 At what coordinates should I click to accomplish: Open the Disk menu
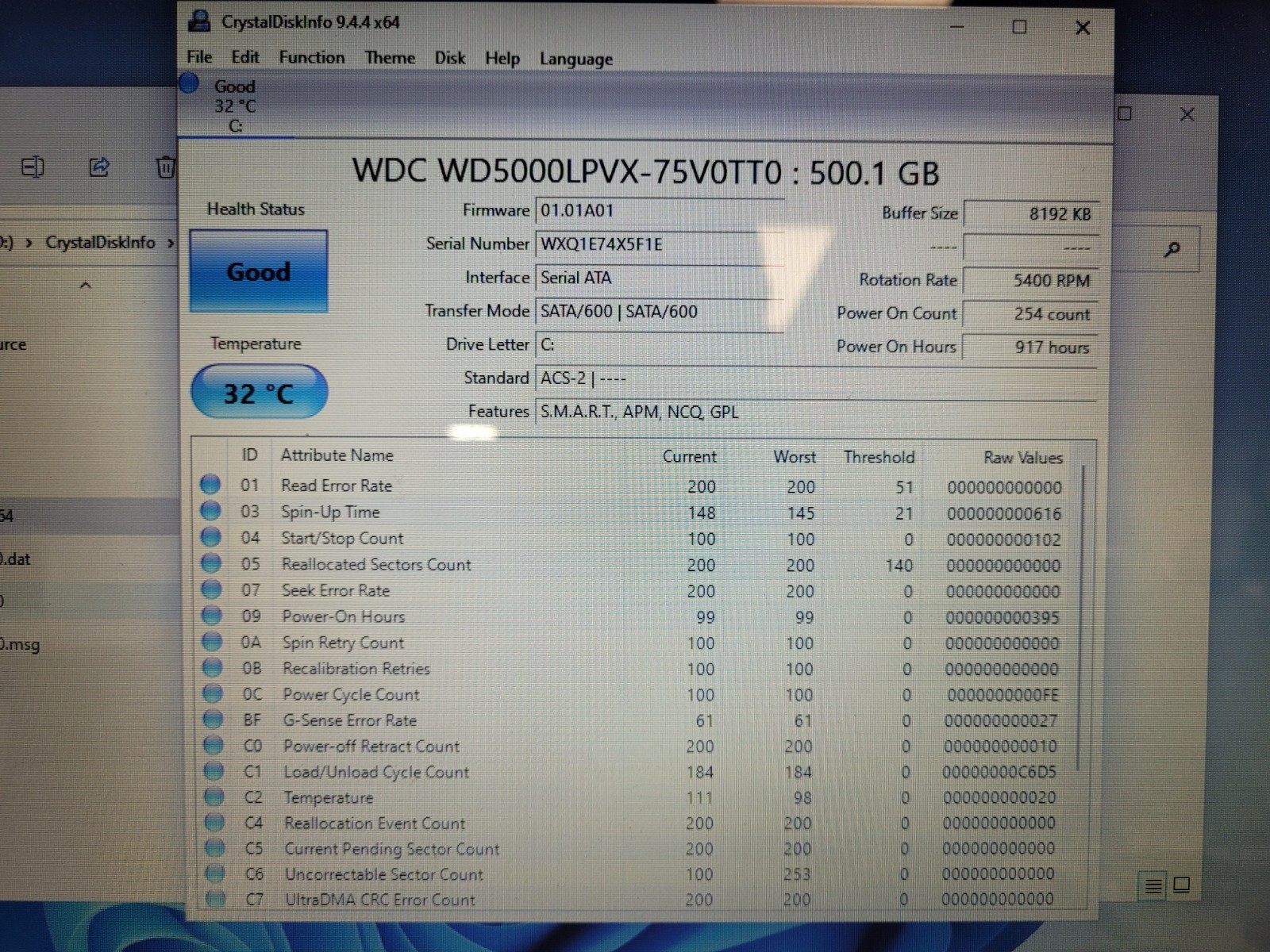pyautogui.click(x=450, y=58)
